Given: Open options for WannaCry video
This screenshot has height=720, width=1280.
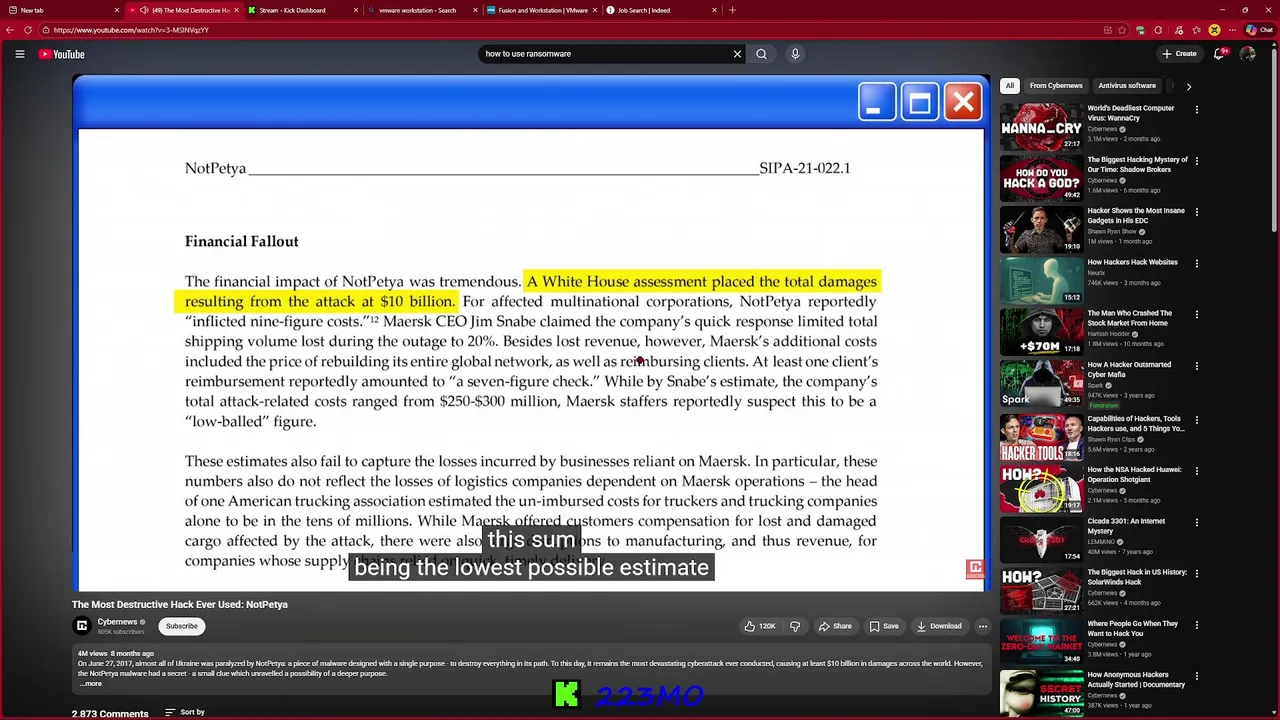Looking at the screenshot, I should pos(1196,109).
